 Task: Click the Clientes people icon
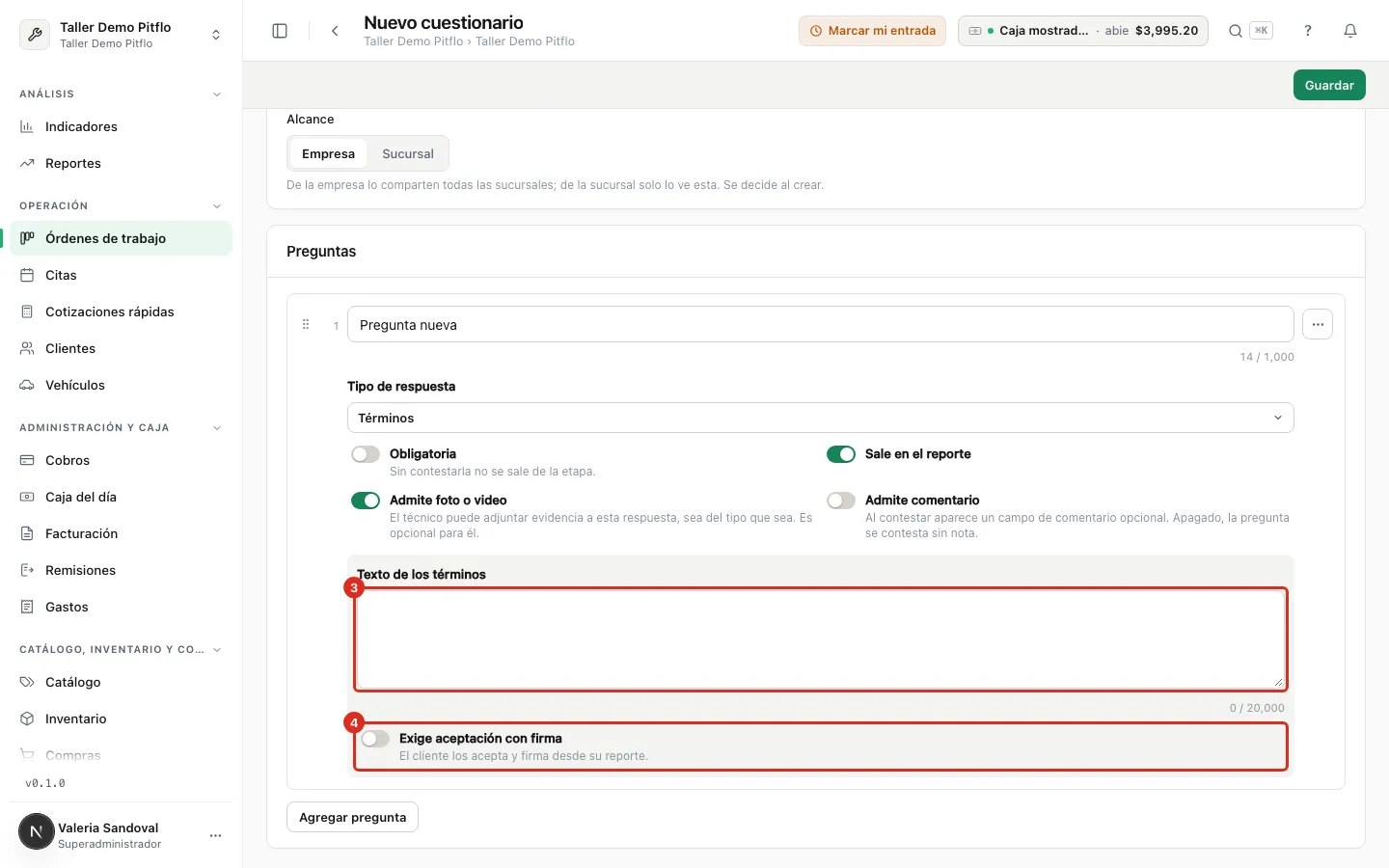coord(27,348)
